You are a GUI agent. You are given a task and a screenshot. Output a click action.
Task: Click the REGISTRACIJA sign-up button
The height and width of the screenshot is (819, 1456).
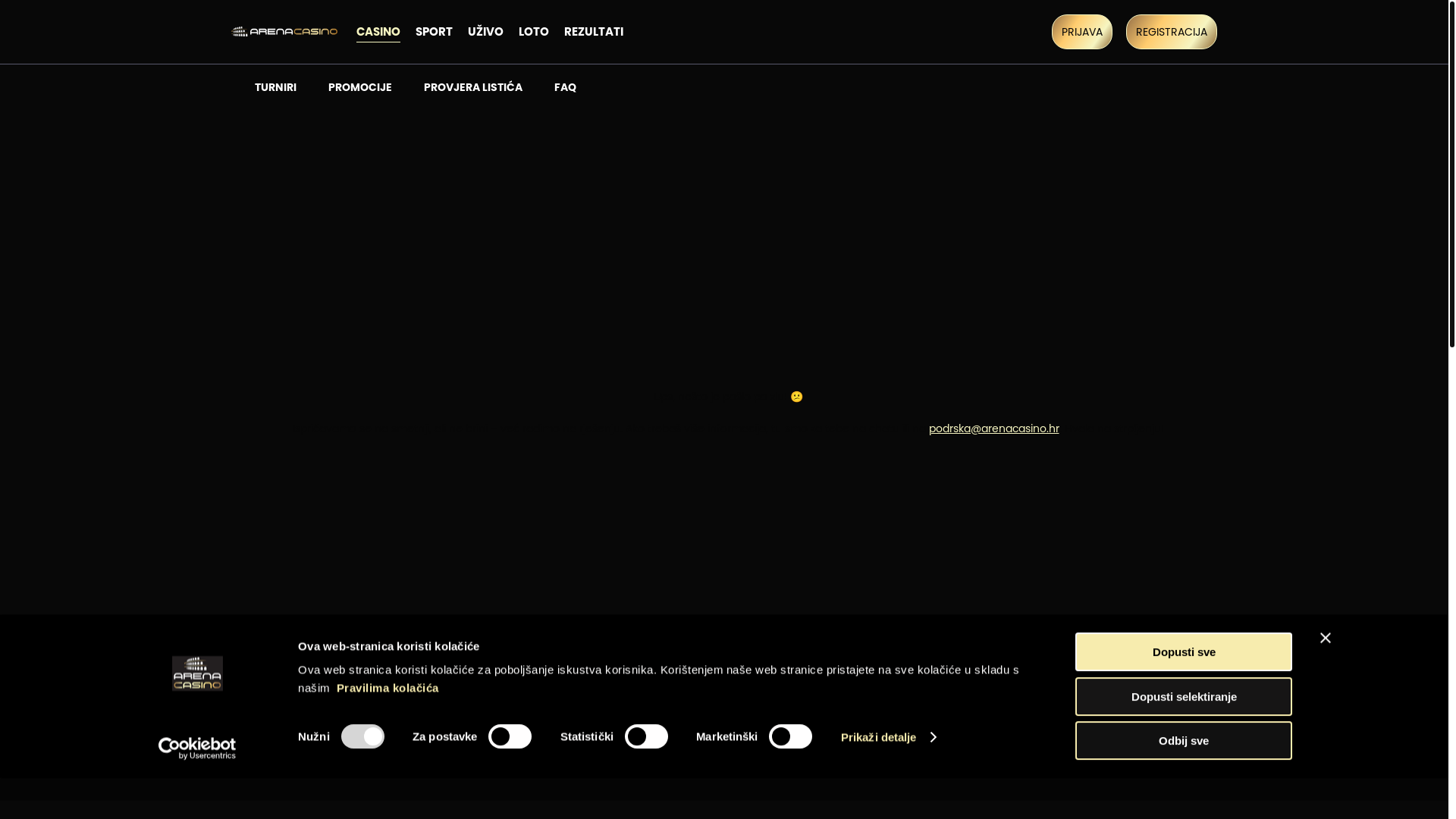tap(1172, 32)
